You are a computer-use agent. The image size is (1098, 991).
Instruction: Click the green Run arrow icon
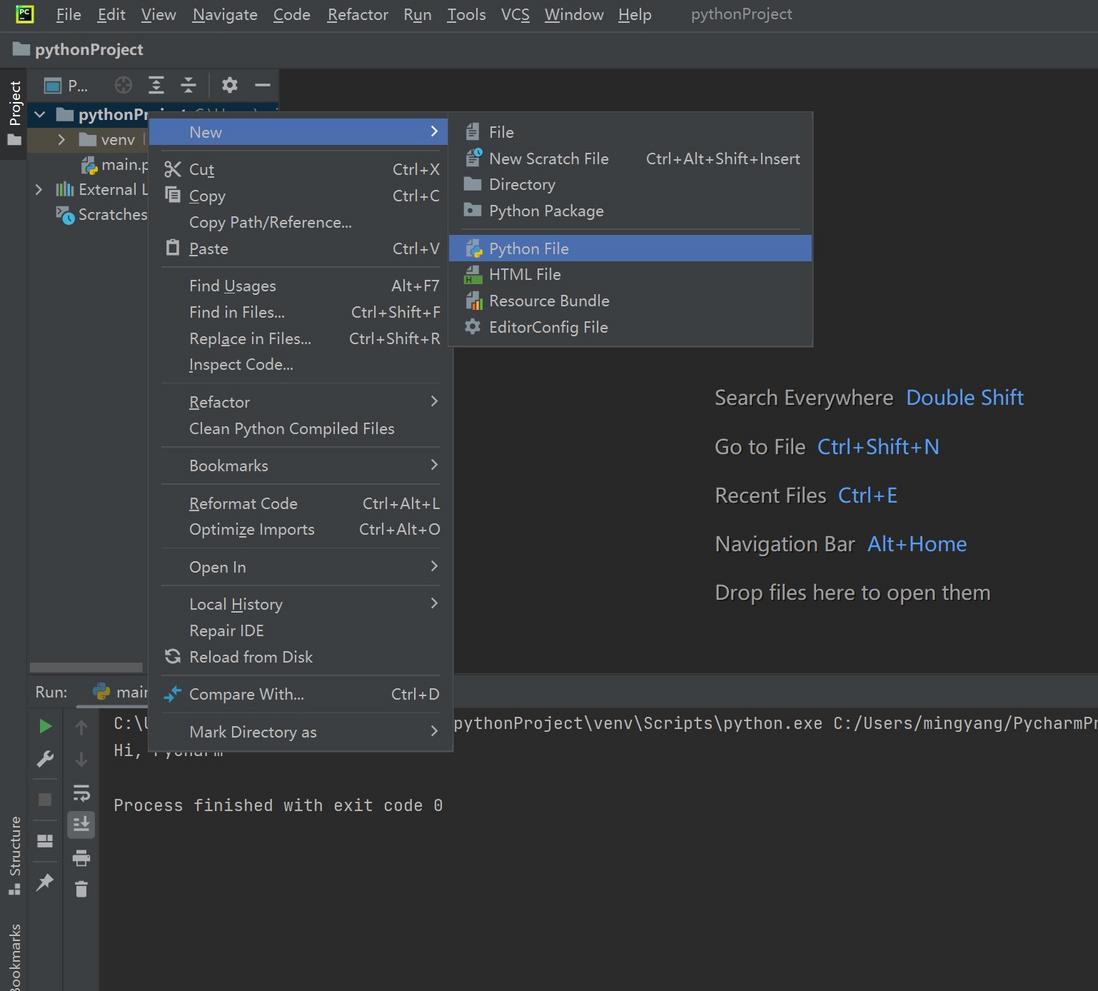tap(45, 726)
